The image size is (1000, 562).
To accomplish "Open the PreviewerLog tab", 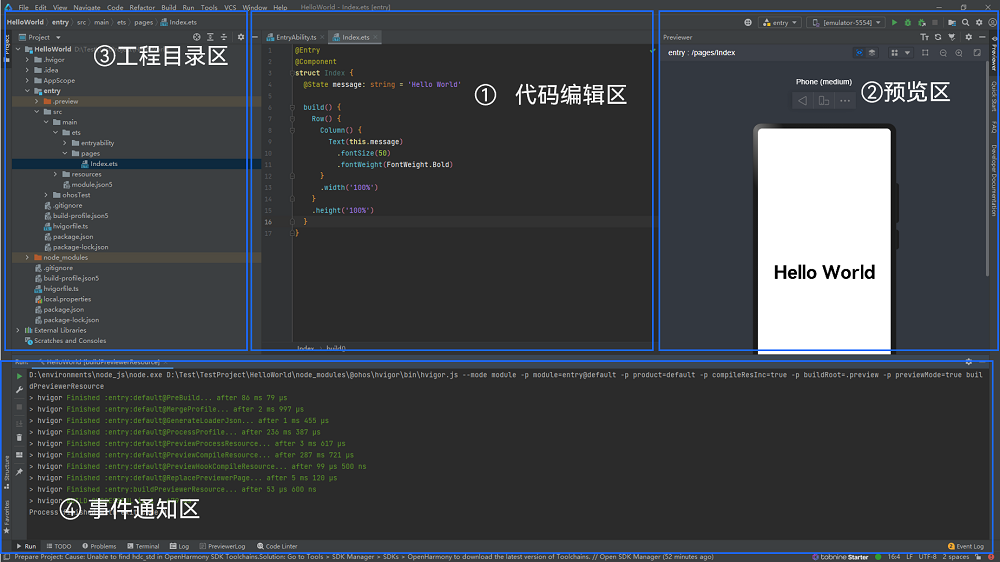I will coord(222,546).
